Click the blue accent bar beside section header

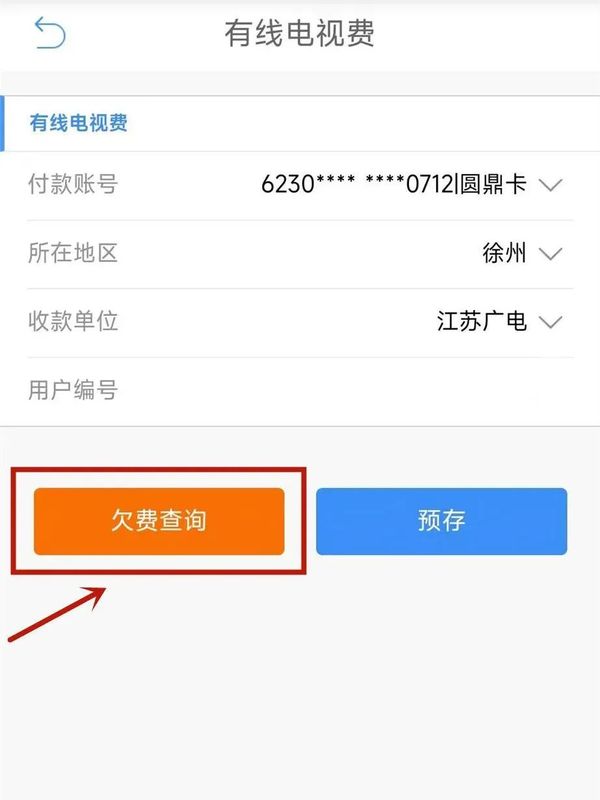click(x=2, y=123)
